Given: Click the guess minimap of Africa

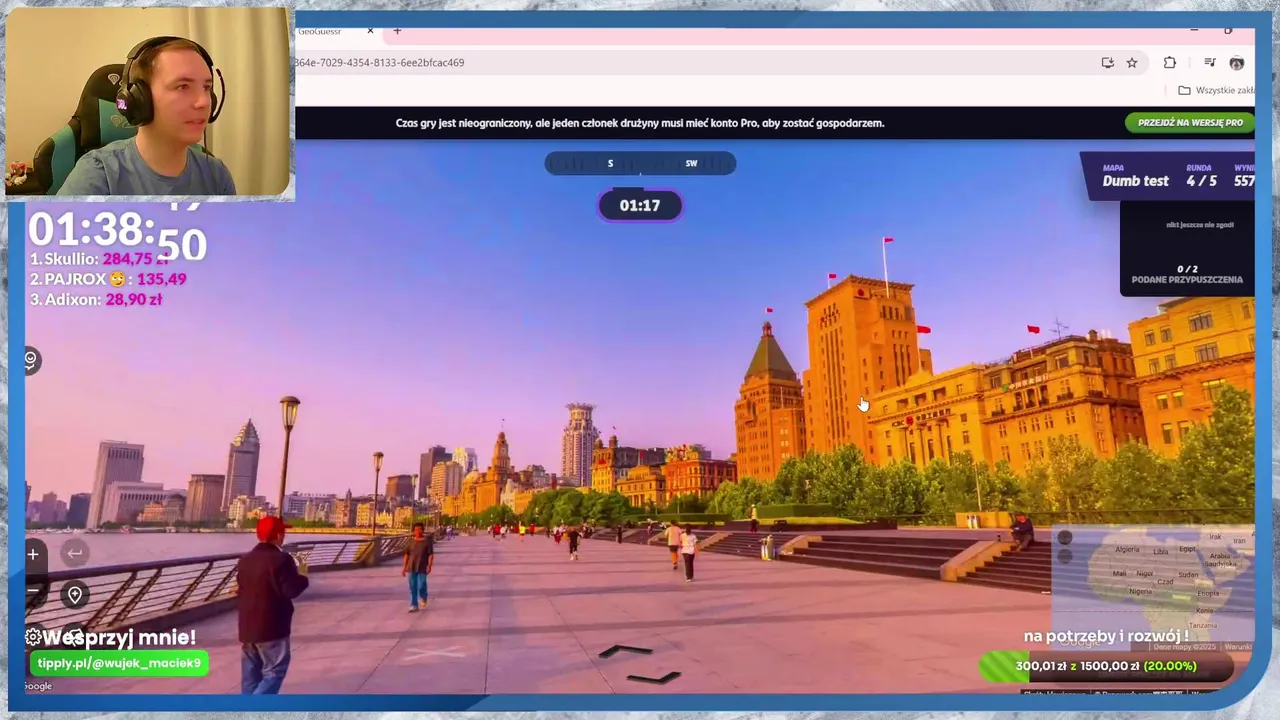Looking at the screenshot, I should pos(1153,588).
